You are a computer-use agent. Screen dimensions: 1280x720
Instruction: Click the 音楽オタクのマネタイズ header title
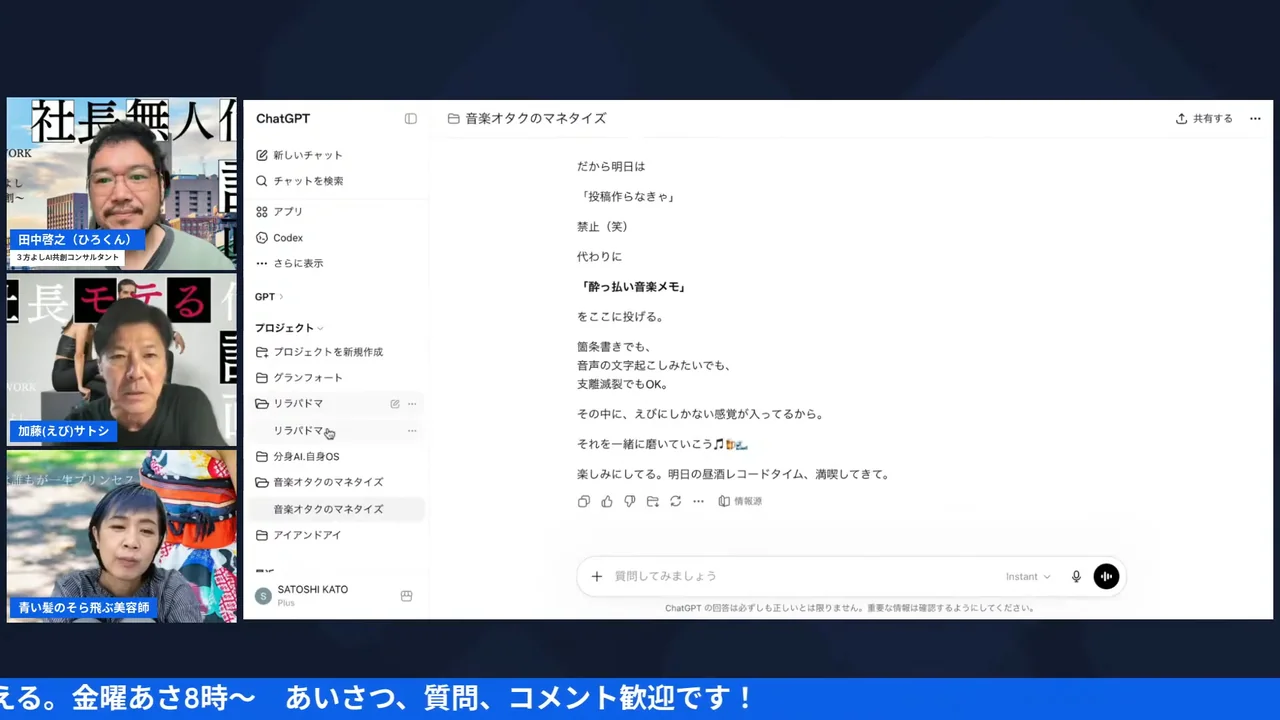pyautogui.click(x=536, y=118)
